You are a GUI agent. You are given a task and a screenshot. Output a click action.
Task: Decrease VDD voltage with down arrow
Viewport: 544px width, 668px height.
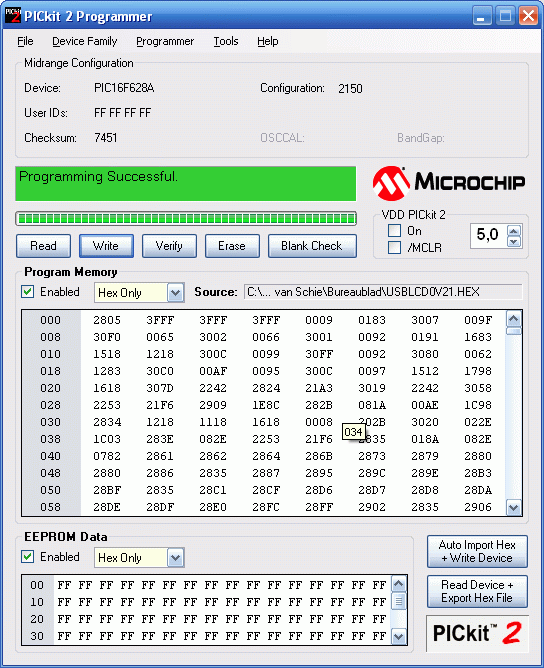514,242
